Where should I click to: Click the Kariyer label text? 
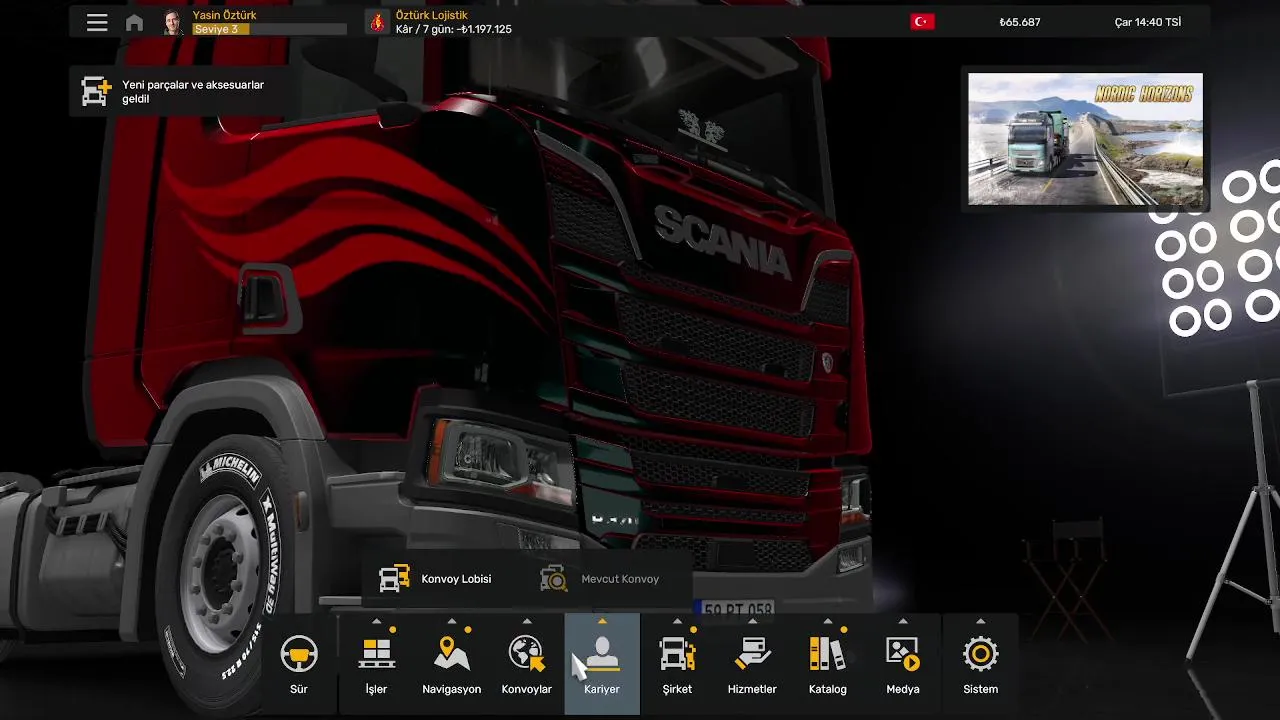click(602, 689)
